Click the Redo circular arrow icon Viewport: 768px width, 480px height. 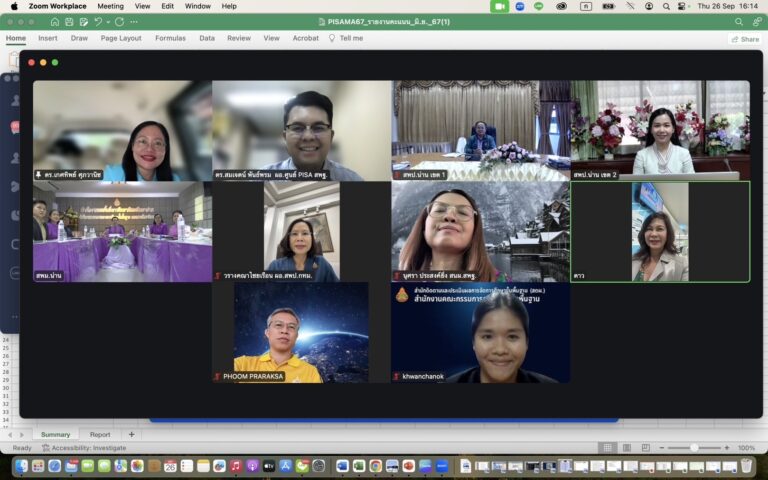coord(120,22)
